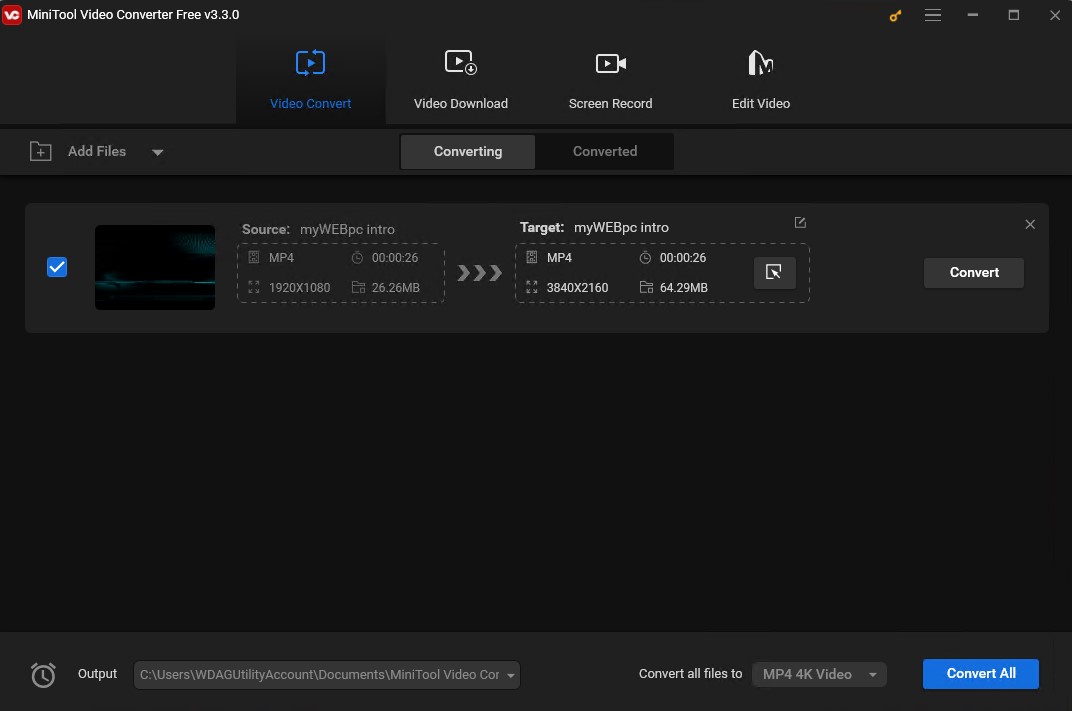The height and width of the screenshot is (711, 1072).
Task: Minimize the MiniTool window
Action: pyautogui.click(x=972, y=15)
